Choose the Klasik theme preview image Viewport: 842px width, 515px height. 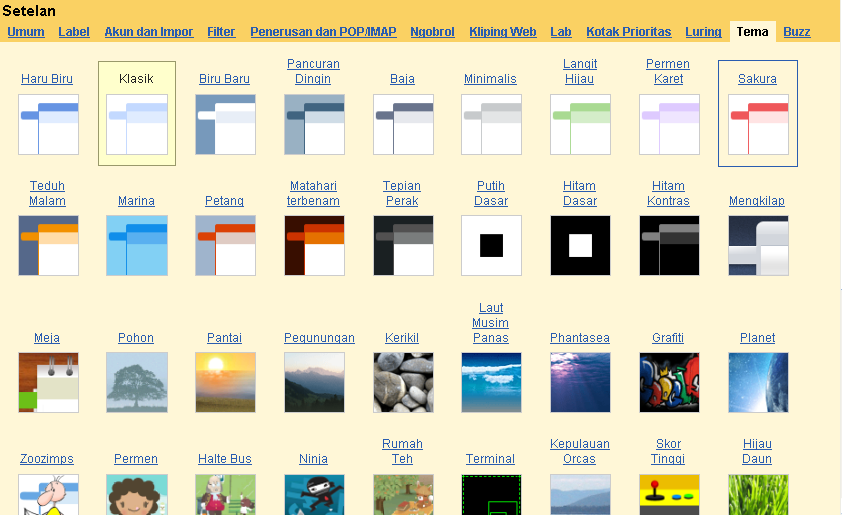coord(137,125)
